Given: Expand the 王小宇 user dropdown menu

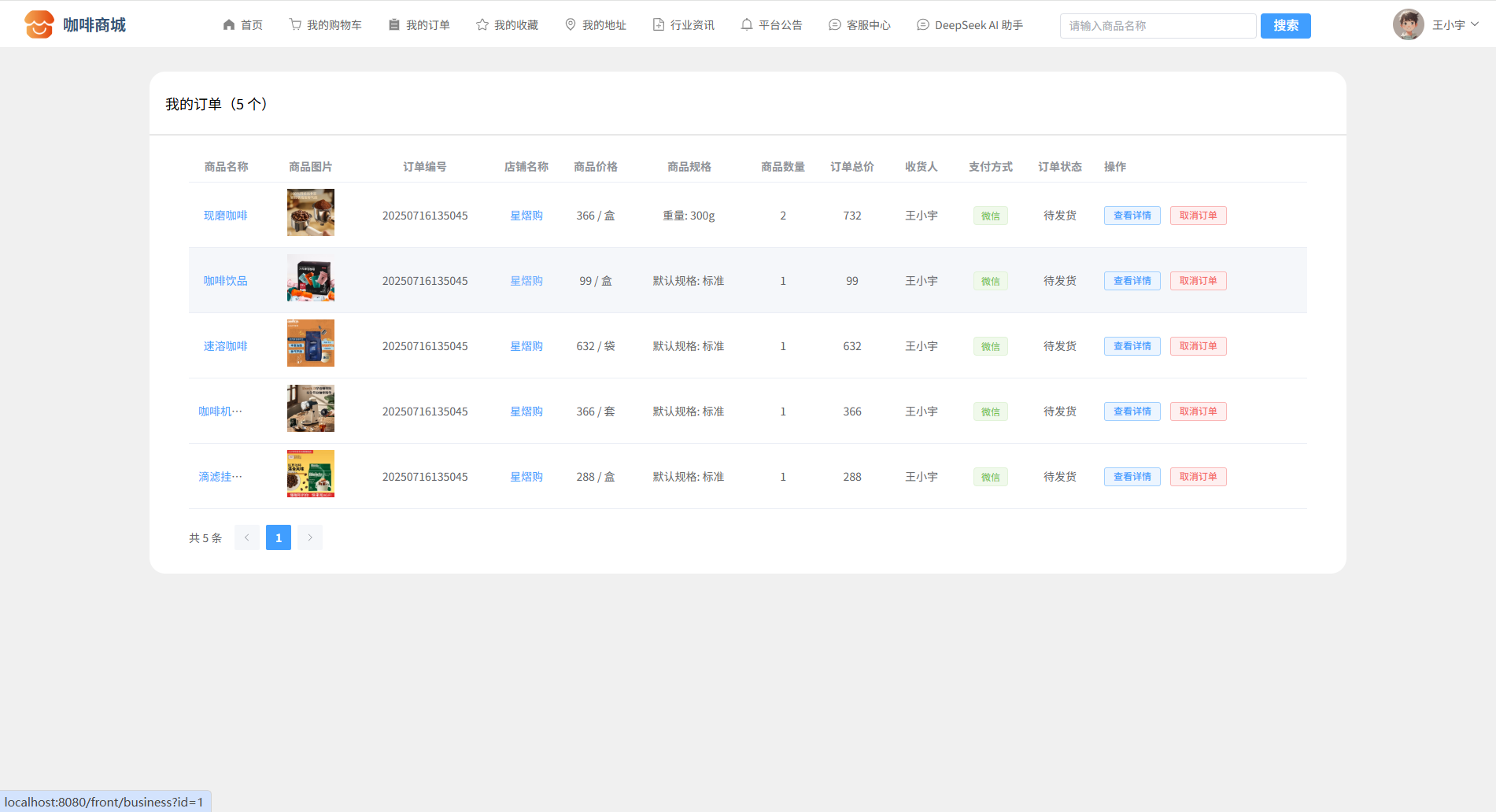Looking at the screenshot, I should [1455, 25].
